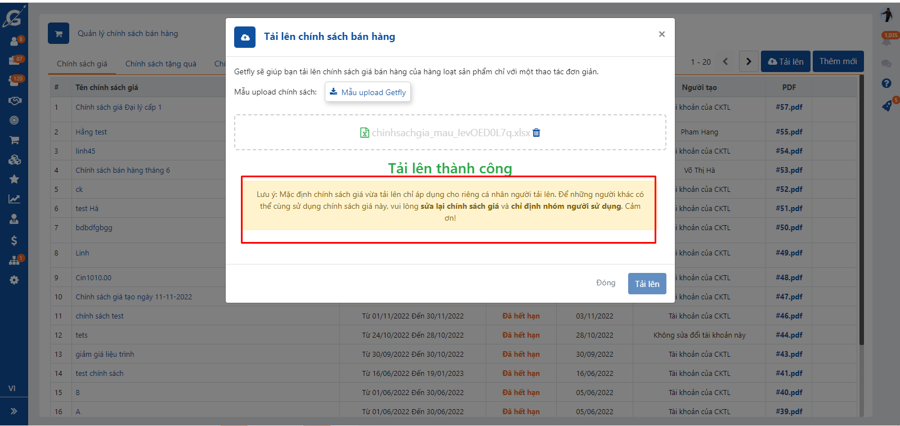Click the Thêm mới button
Viewport: 900px width, 426px height.
coord(837,62)
